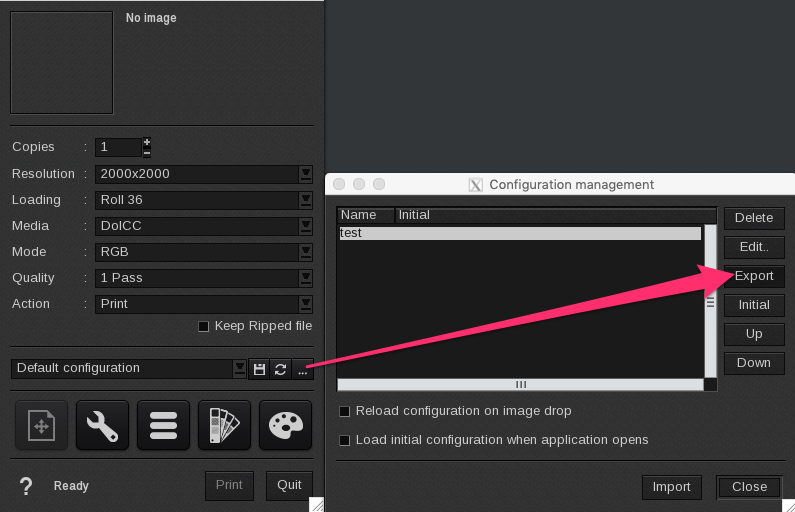Increase copies with the plus stepper
The width and height of the screenshot is (795, 512).
click(x=147, y=142)
